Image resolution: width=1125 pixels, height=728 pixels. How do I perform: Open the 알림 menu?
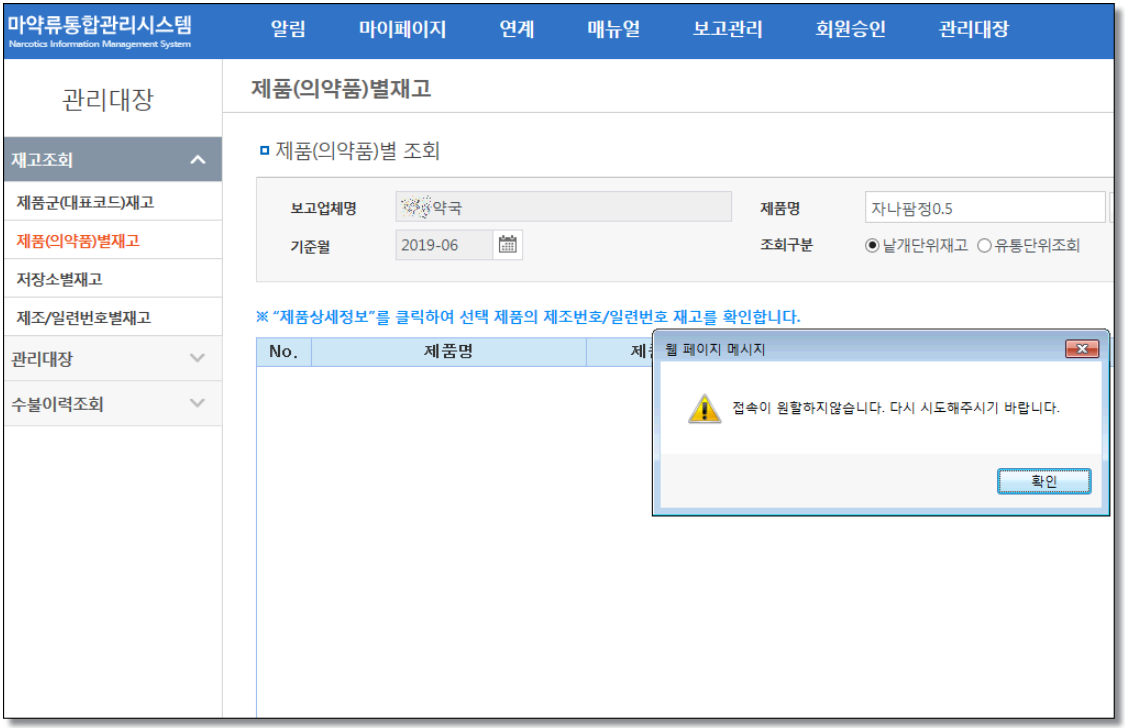click(x=288, y=30)
